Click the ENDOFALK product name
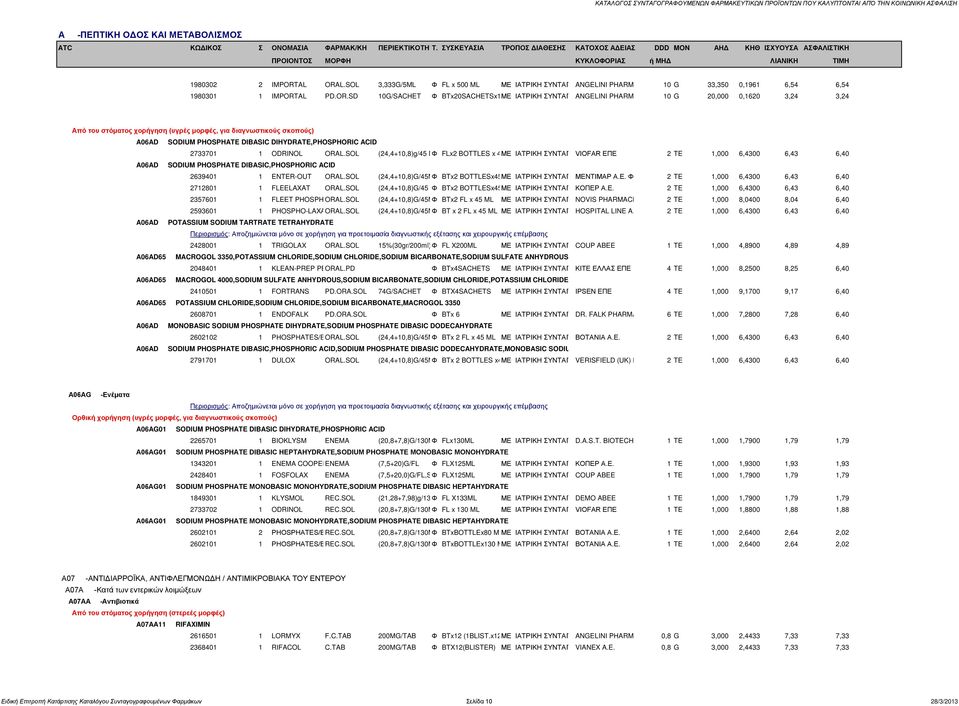This screenshot has height=706, width=959. point(290,314)
